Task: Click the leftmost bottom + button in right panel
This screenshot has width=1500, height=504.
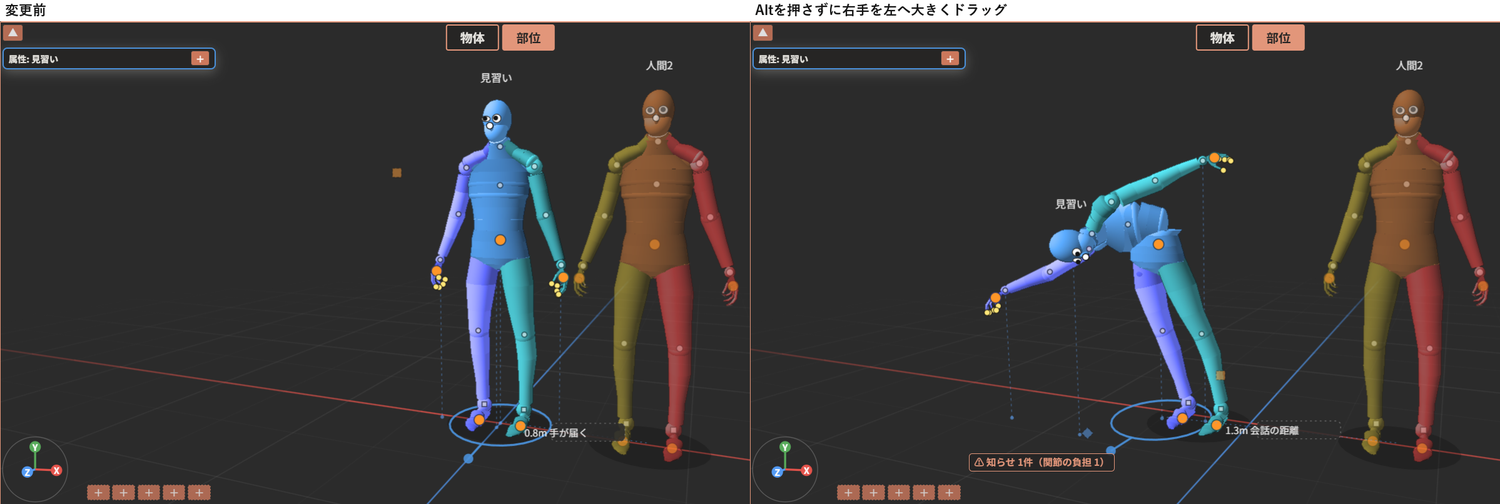Action: (848, 492)
